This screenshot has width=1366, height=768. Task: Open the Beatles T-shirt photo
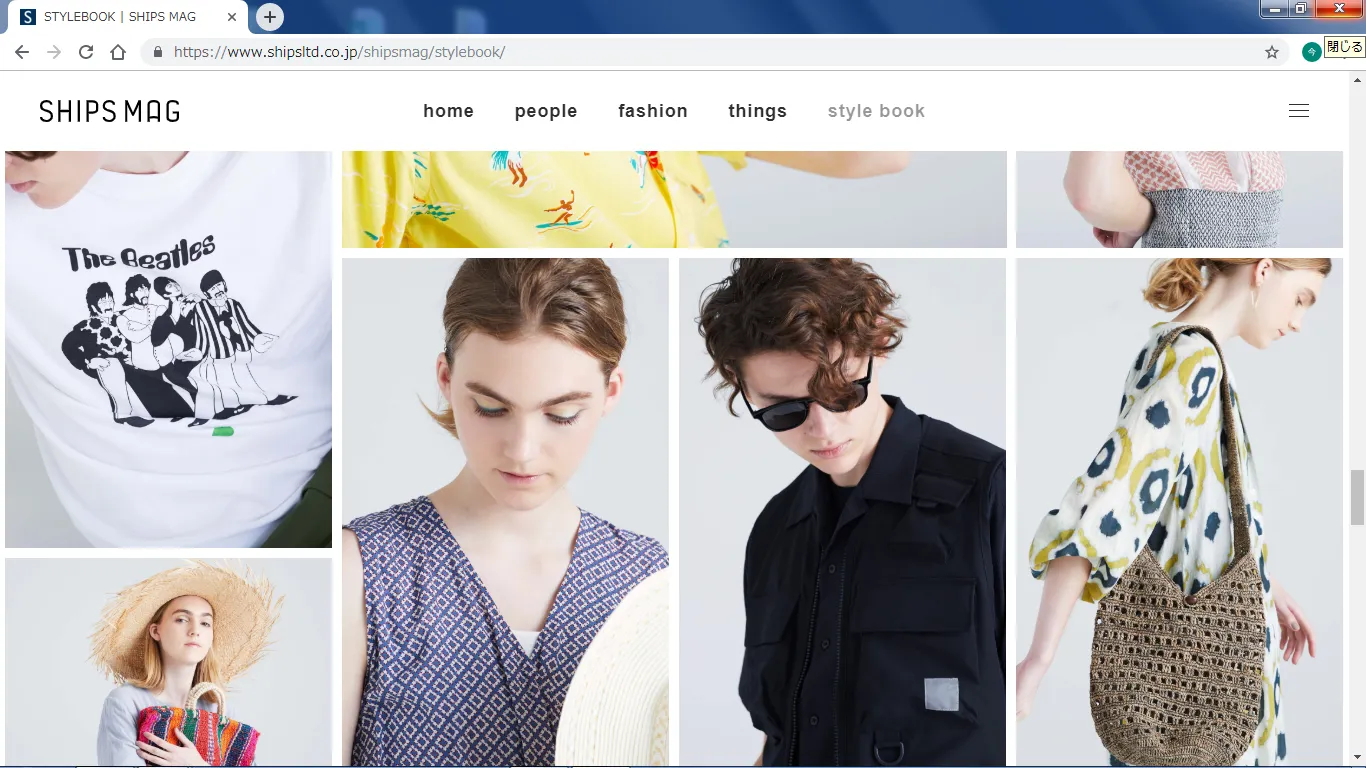[168, 349]
